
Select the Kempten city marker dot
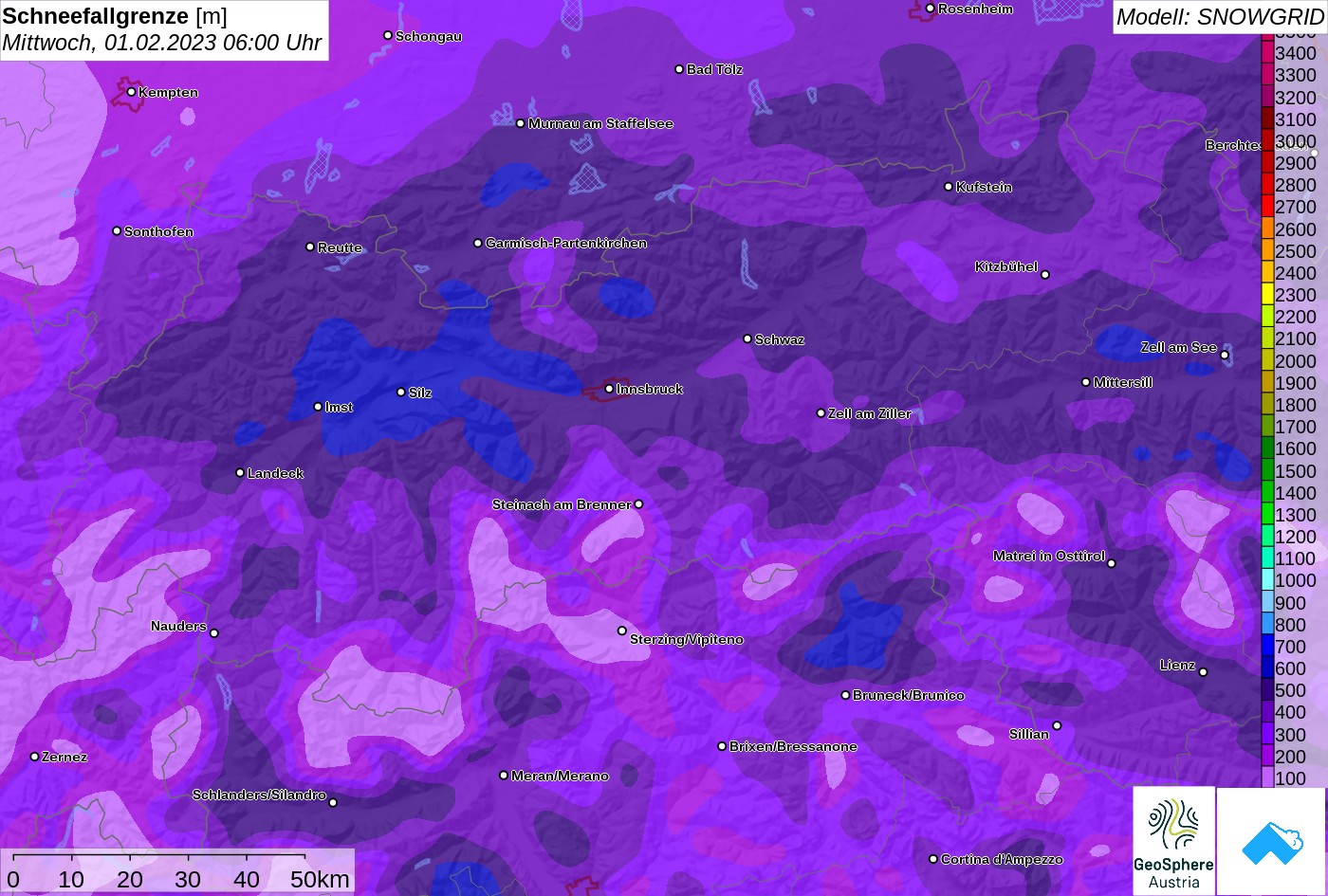(131, 92)
